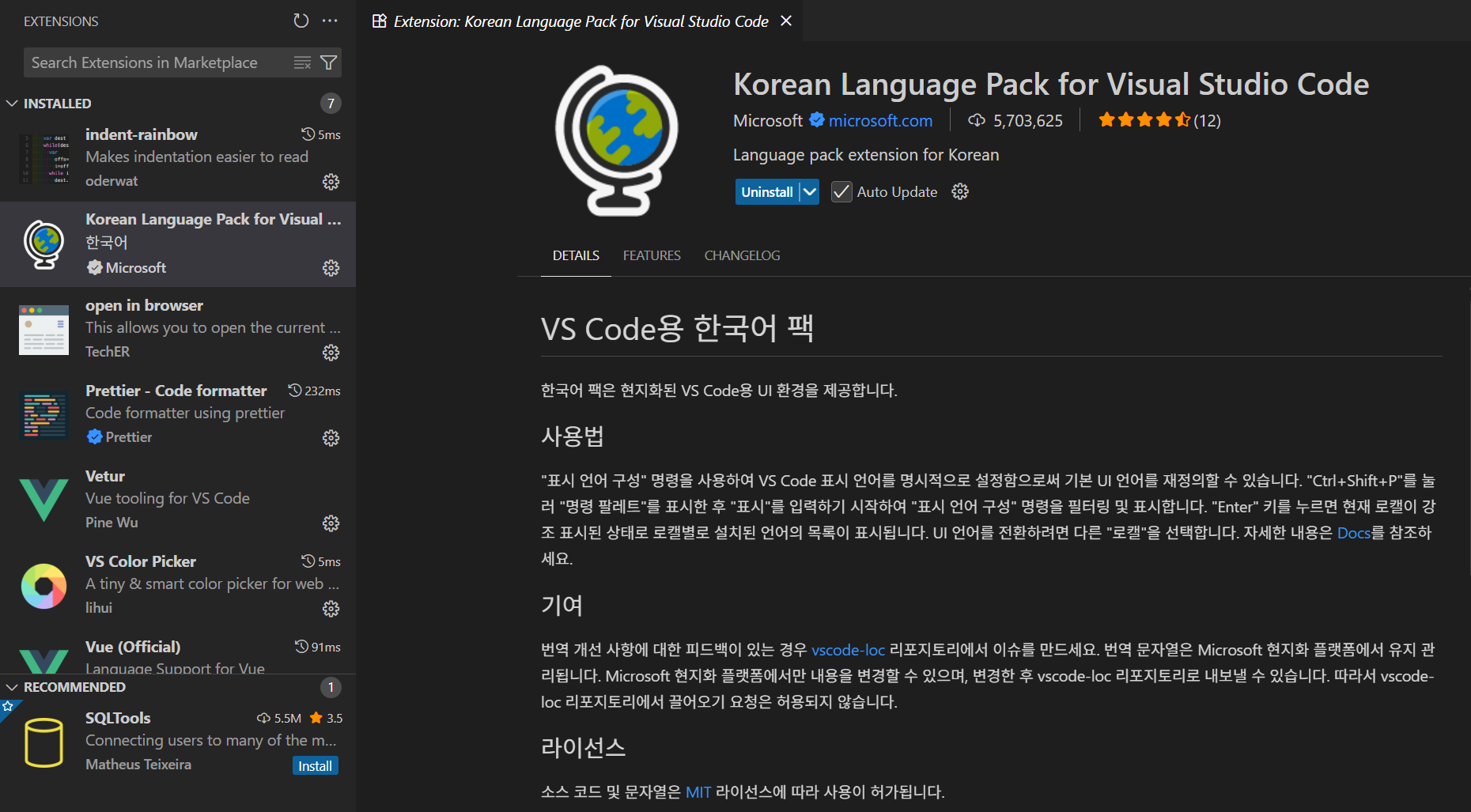Open manage gear next to Auto Update
This screenshot has width=1471, height=812.
[960, 192]
